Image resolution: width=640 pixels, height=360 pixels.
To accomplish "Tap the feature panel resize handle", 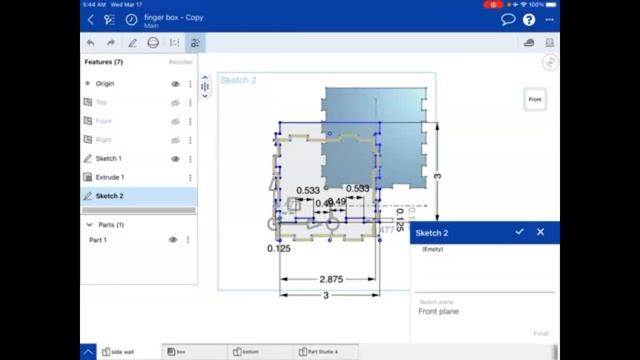I will click(x=205, y=87).
